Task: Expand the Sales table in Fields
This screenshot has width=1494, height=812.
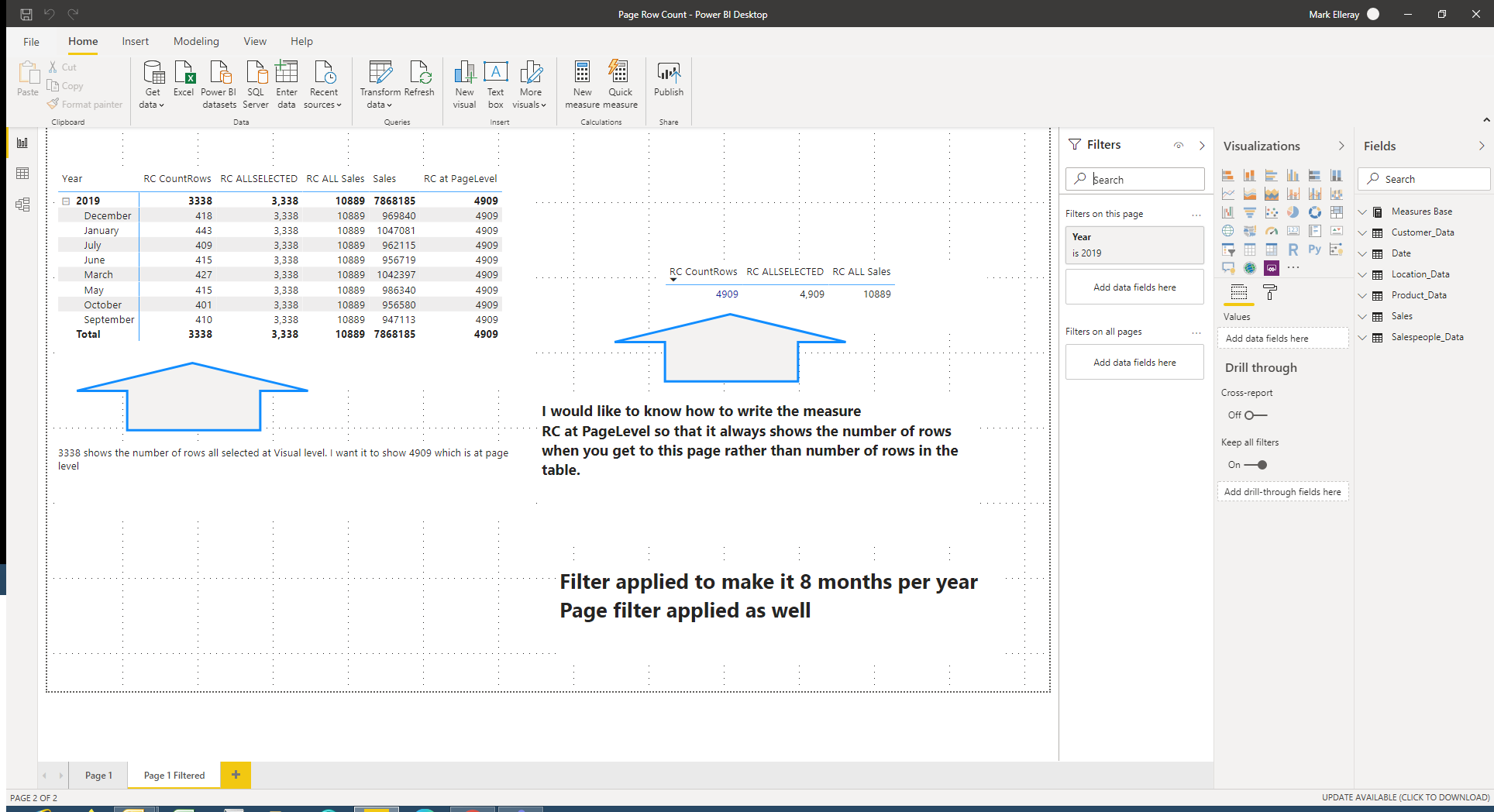Action: click(1362, 316)
